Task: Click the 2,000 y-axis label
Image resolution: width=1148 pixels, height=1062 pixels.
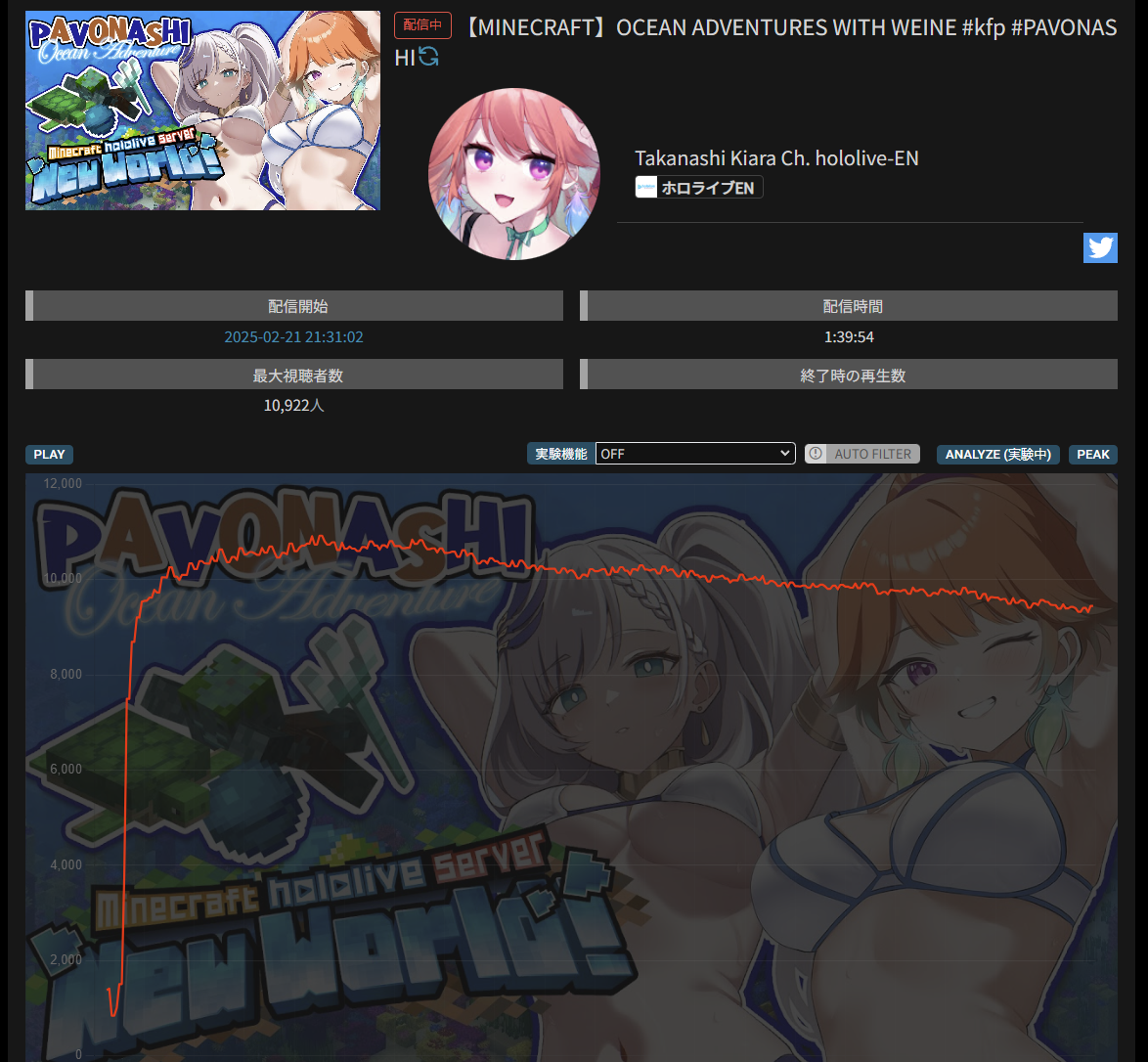Action: [66, 959]
